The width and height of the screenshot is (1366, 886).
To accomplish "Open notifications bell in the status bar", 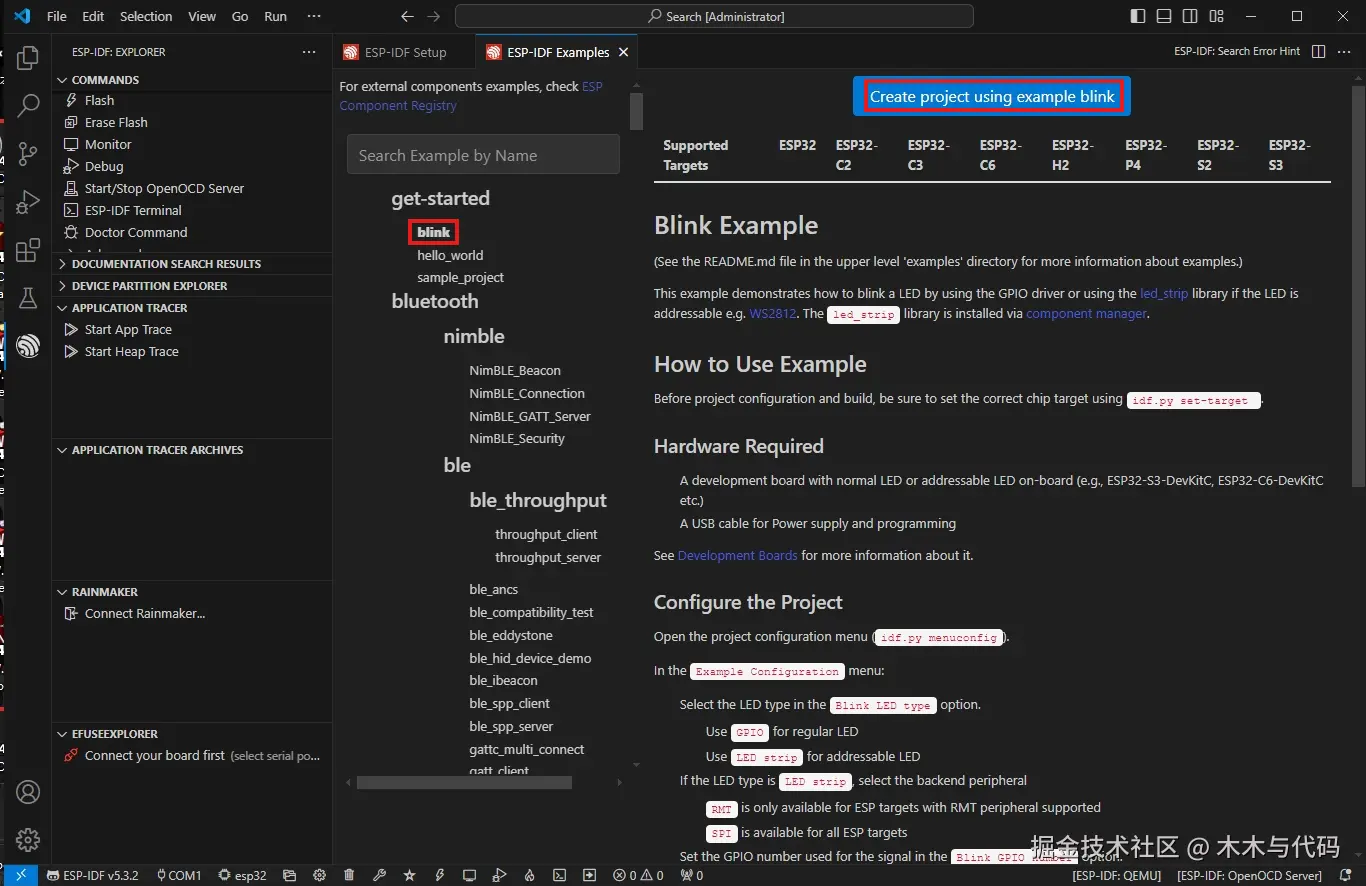I will 1345,875.
